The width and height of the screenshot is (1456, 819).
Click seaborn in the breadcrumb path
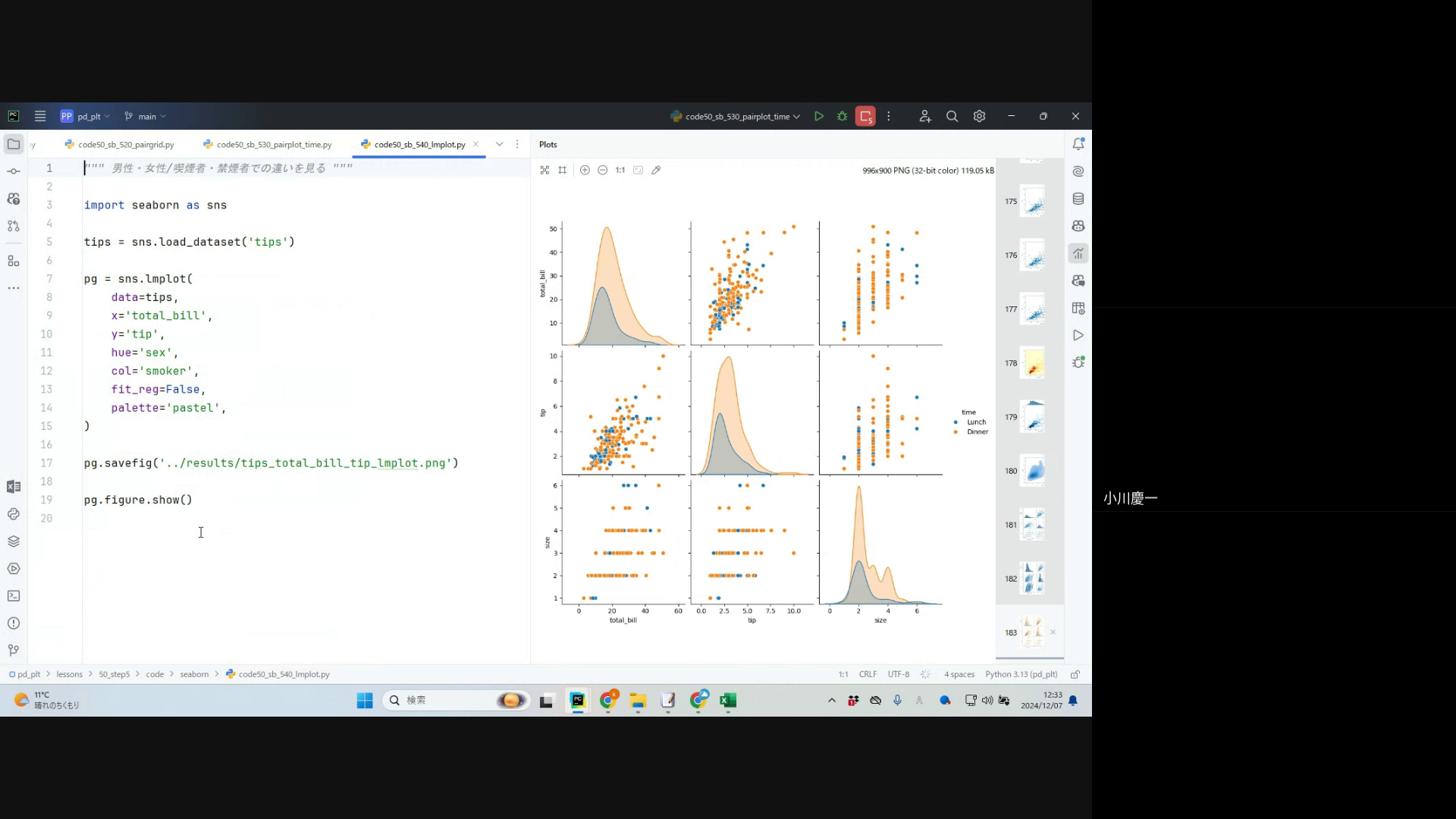pos(194,674)
